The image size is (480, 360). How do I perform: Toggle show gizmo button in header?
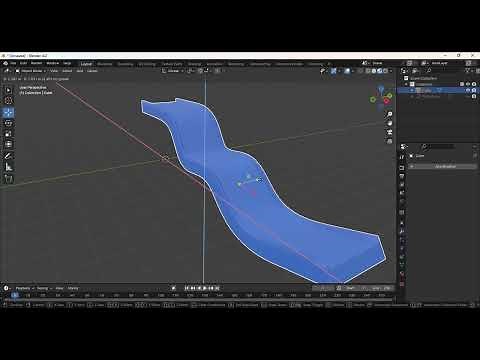[334, 71]
